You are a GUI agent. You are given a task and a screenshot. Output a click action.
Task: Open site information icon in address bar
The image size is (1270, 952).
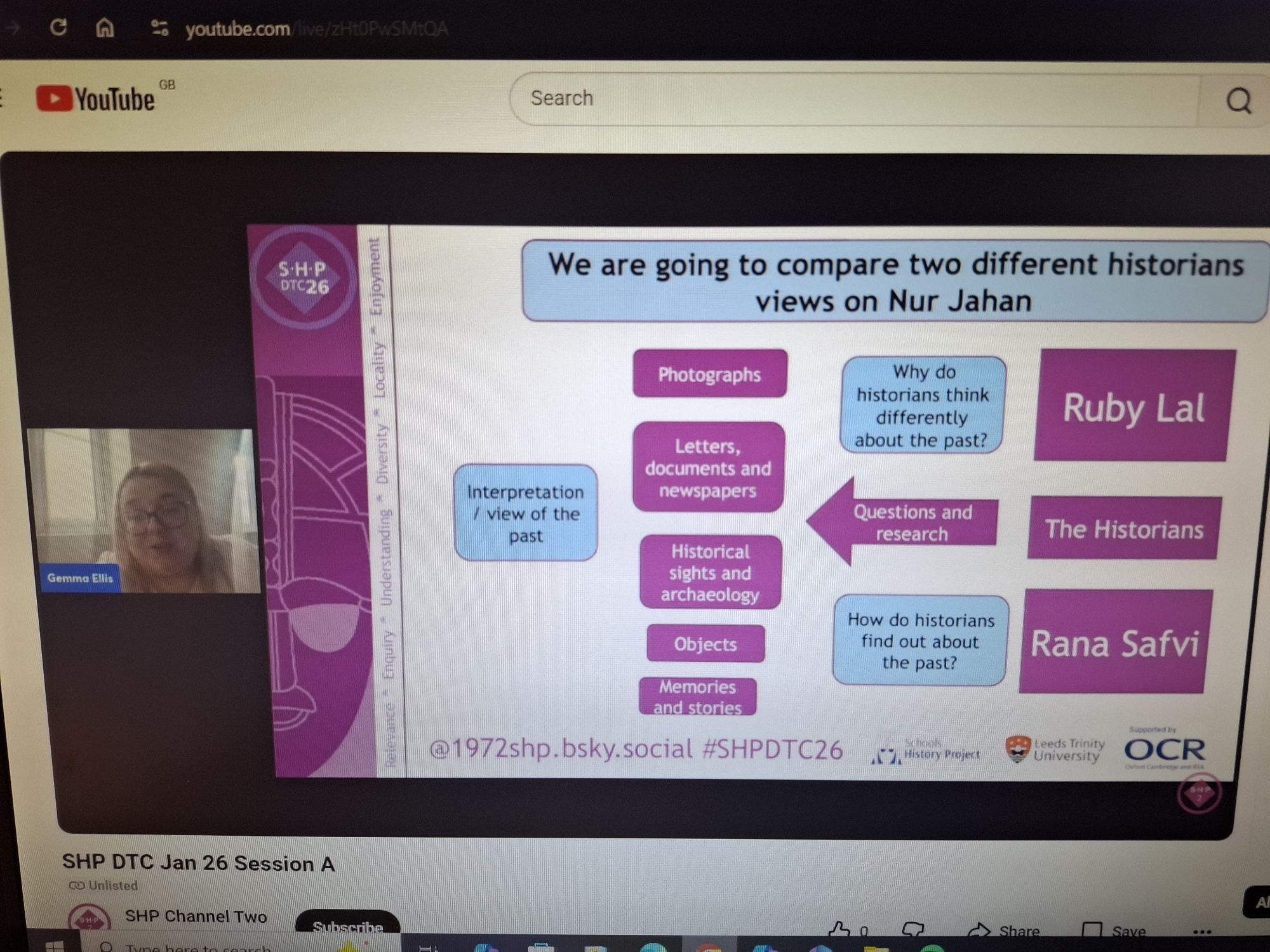pos(159,28)
